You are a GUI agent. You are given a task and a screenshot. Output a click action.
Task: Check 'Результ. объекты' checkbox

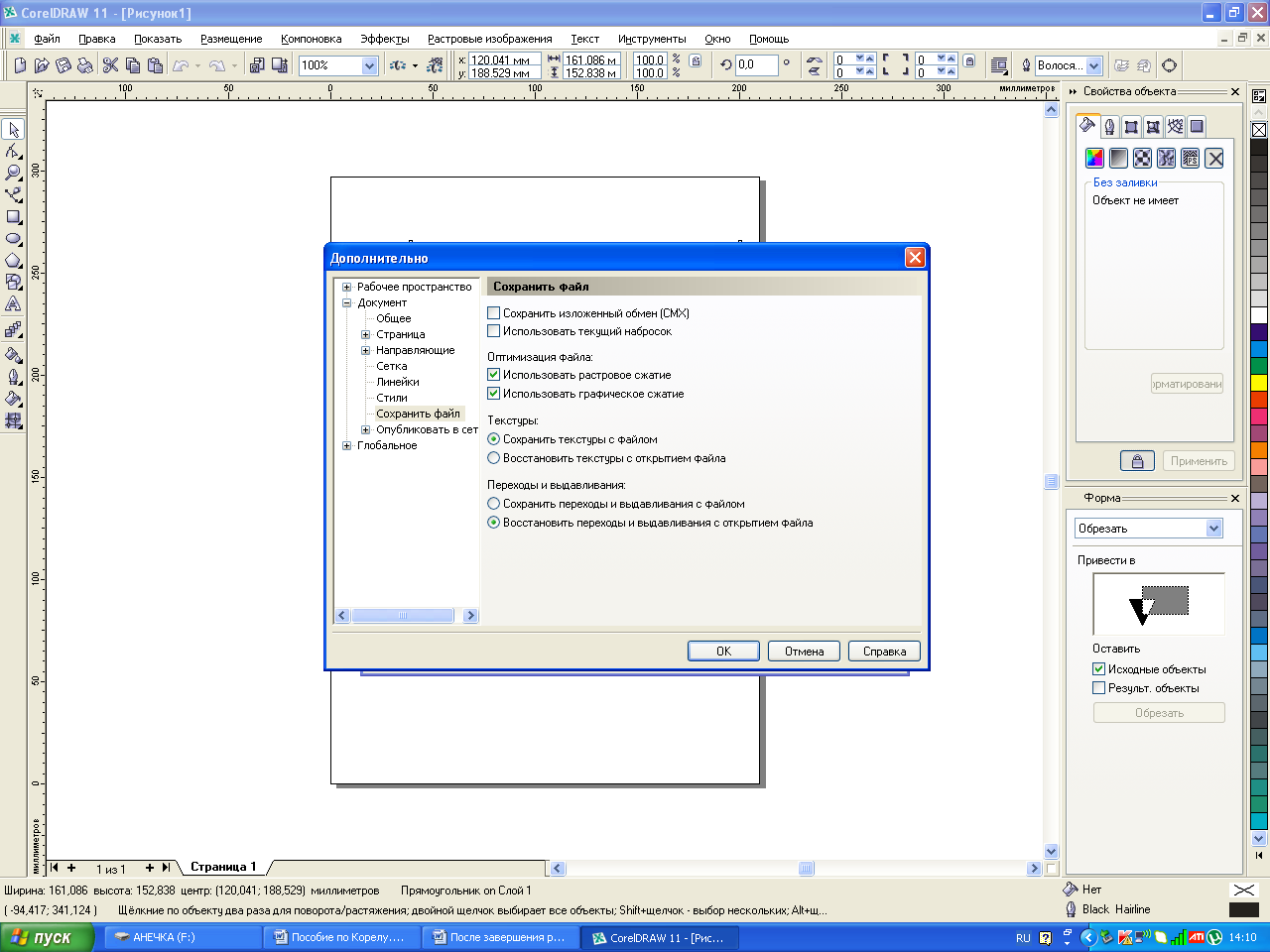pos(1099,688)
